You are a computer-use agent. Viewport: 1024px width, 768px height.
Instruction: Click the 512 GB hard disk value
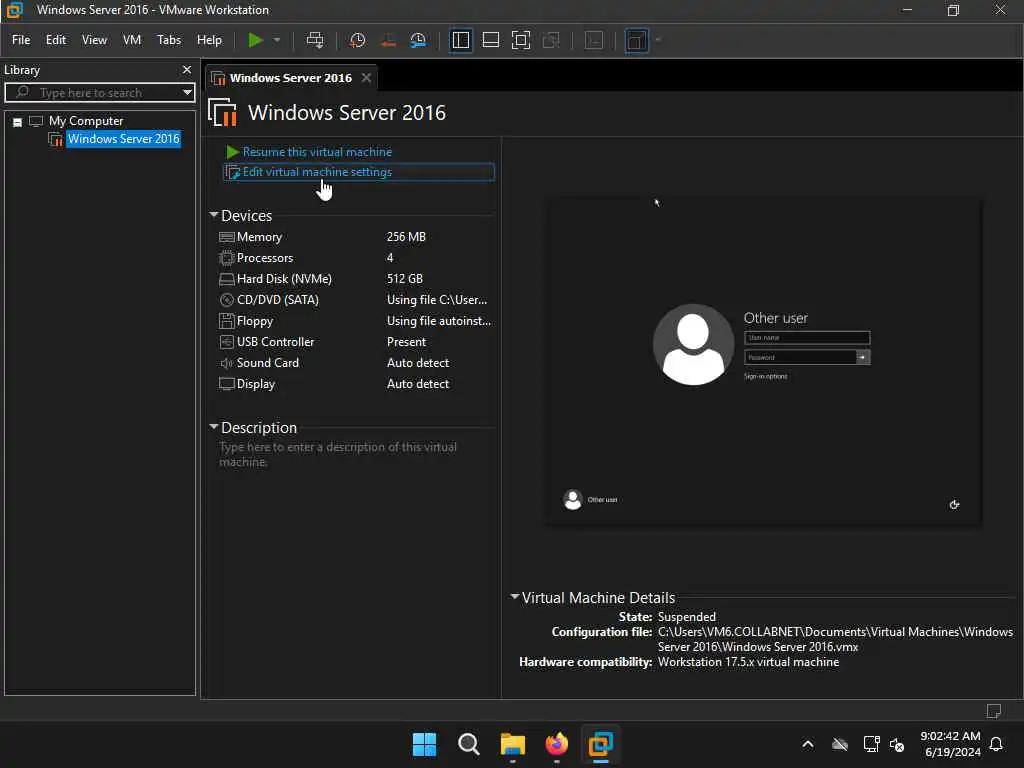pos(405,278)
